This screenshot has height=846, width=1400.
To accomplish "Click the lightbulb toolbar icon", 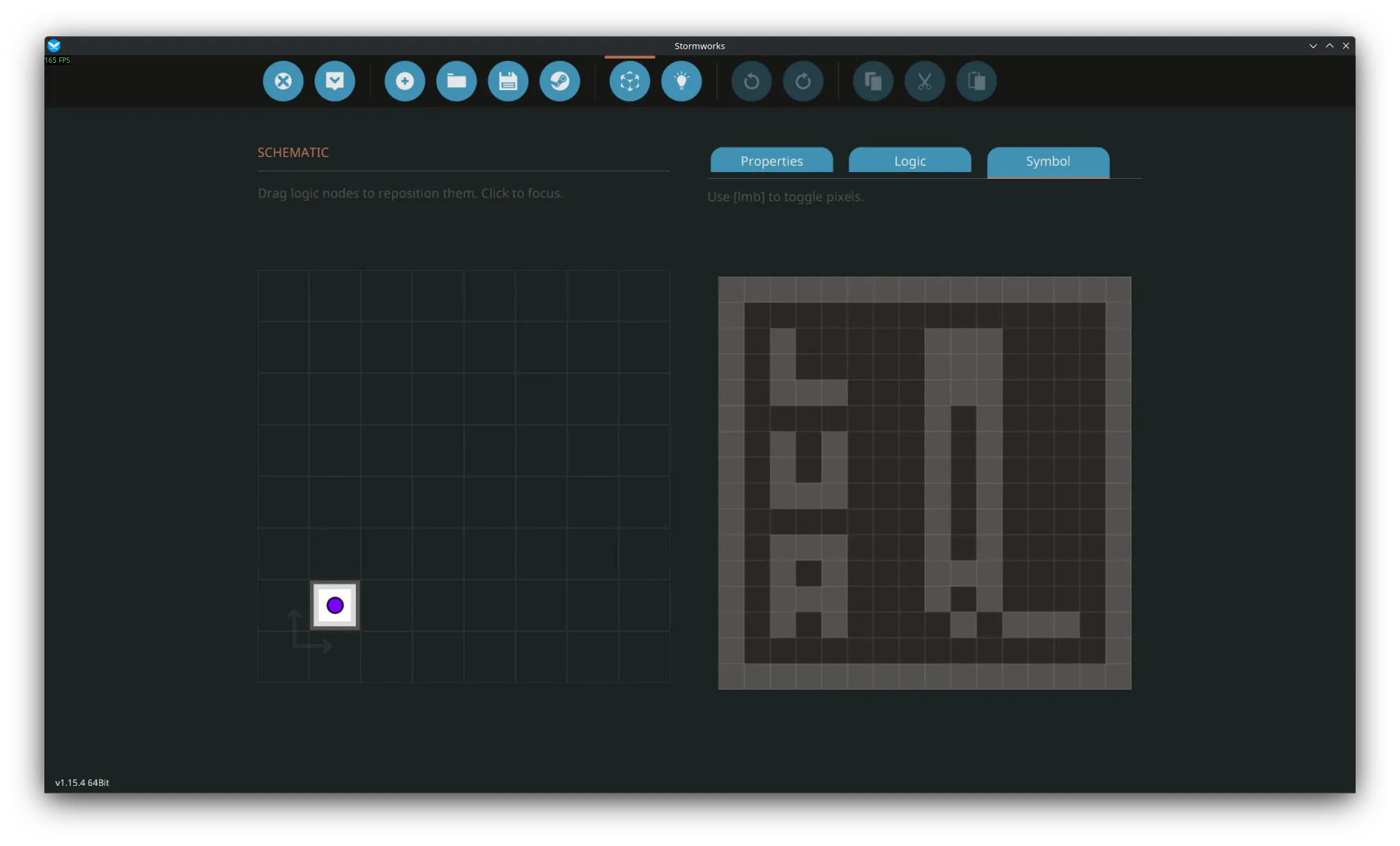I will point(682,81).
